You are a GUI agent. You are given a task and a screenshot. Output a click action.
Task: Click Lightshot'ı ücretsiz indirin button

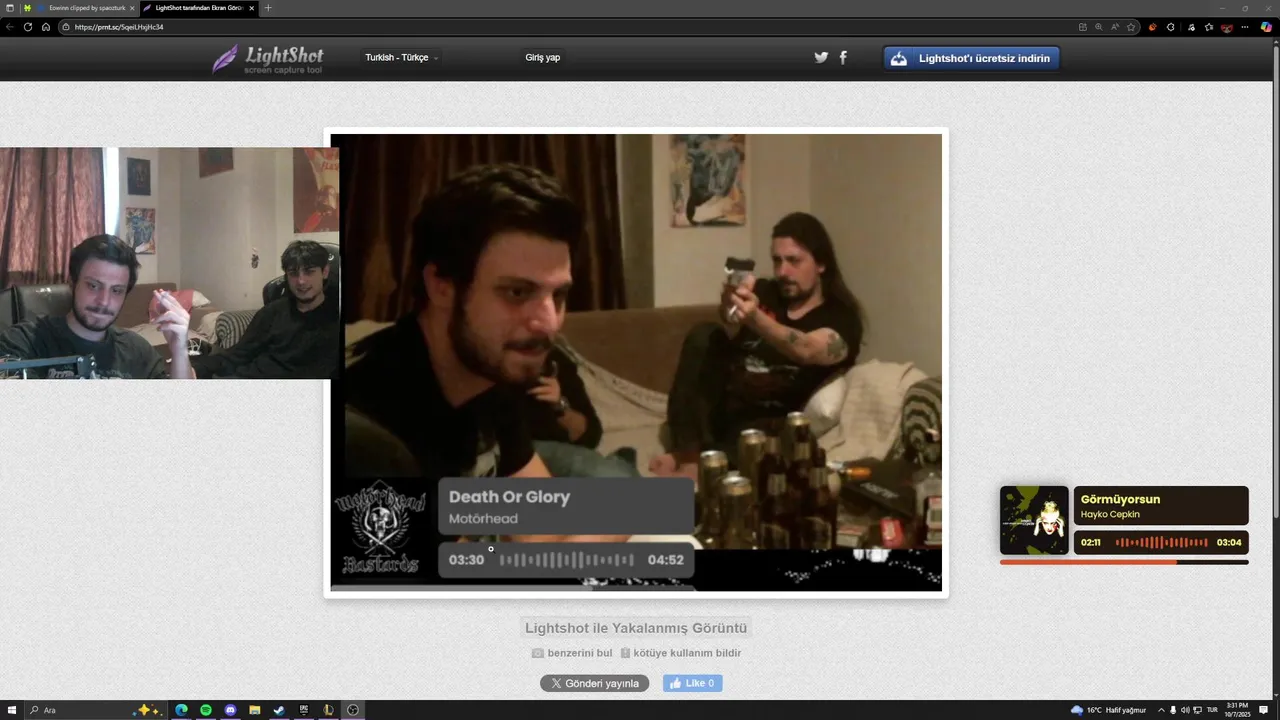[971, 58]
